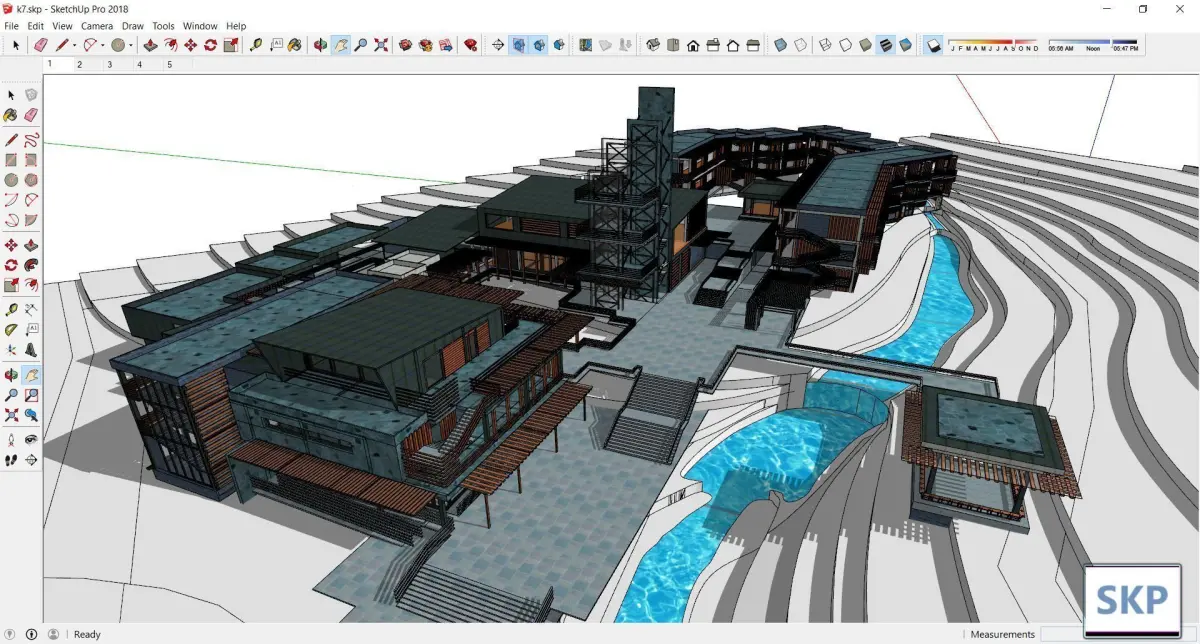Select the Offset tool in top toolbar
Viewport: 1200px width, 644px height.
click(170, 45)
